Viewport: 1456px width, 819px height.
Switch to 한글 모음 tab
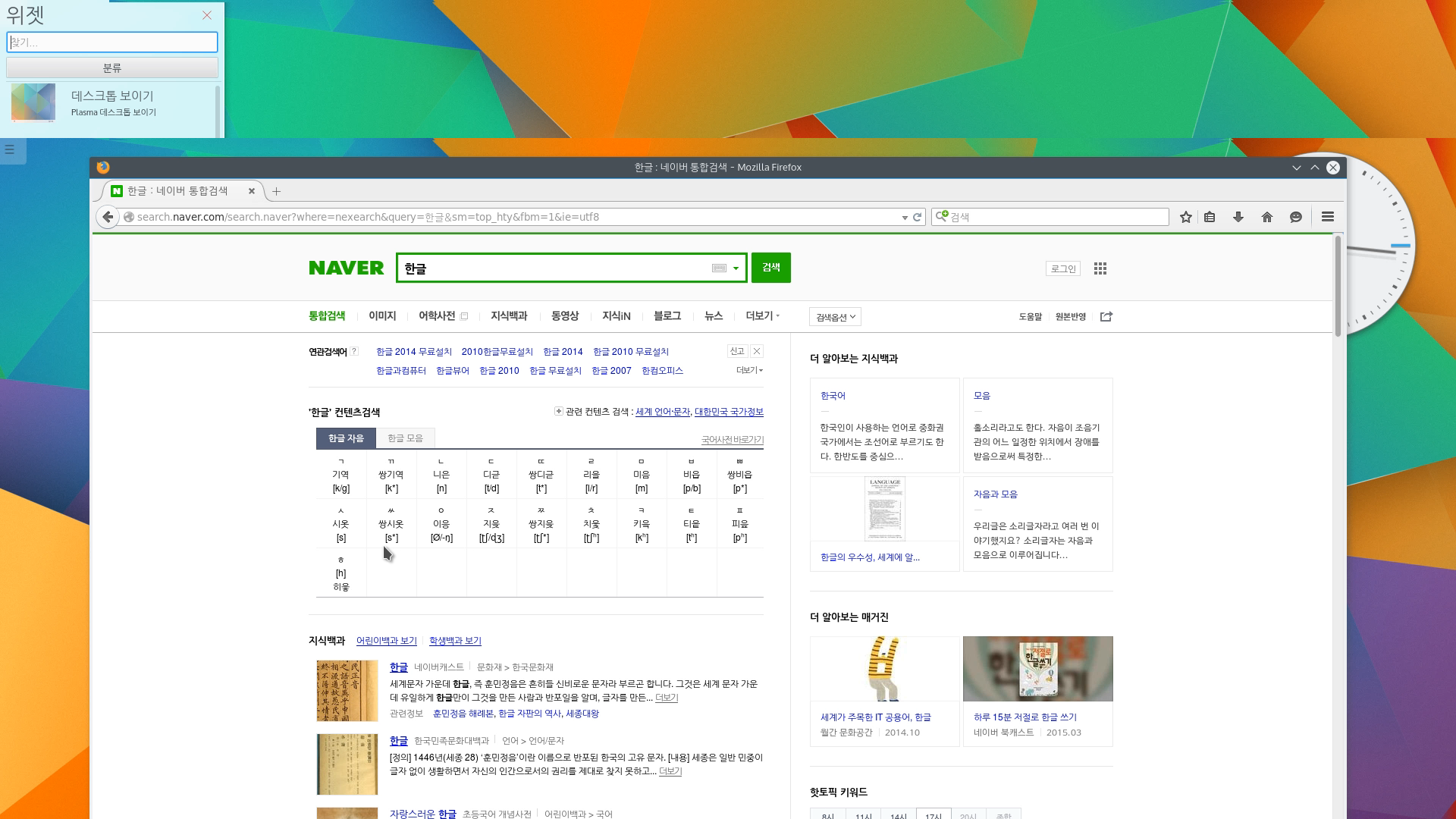(x=405, y=438)
